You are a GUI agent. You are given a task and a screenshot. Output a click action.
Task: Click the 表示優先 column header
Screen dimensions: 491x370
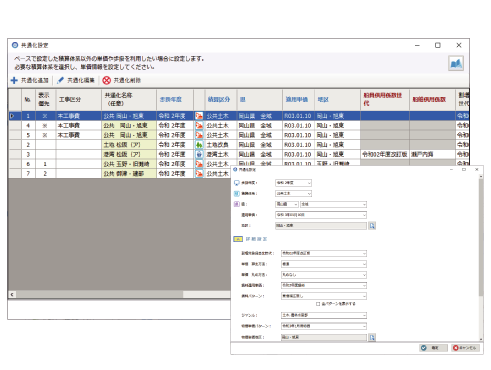[x=45, y=100]
